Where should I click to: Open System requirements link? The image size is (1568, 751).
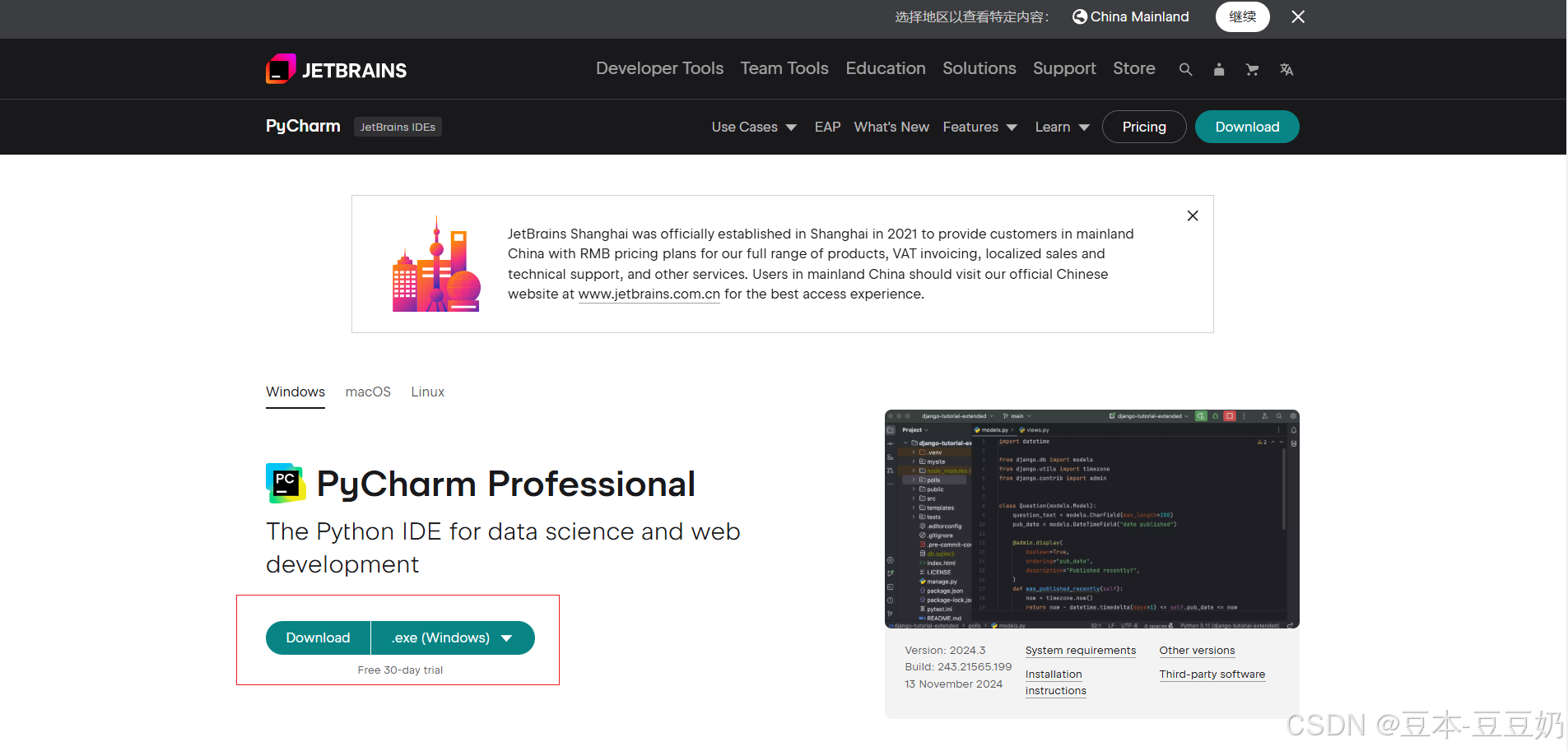tap(1081, 651)
